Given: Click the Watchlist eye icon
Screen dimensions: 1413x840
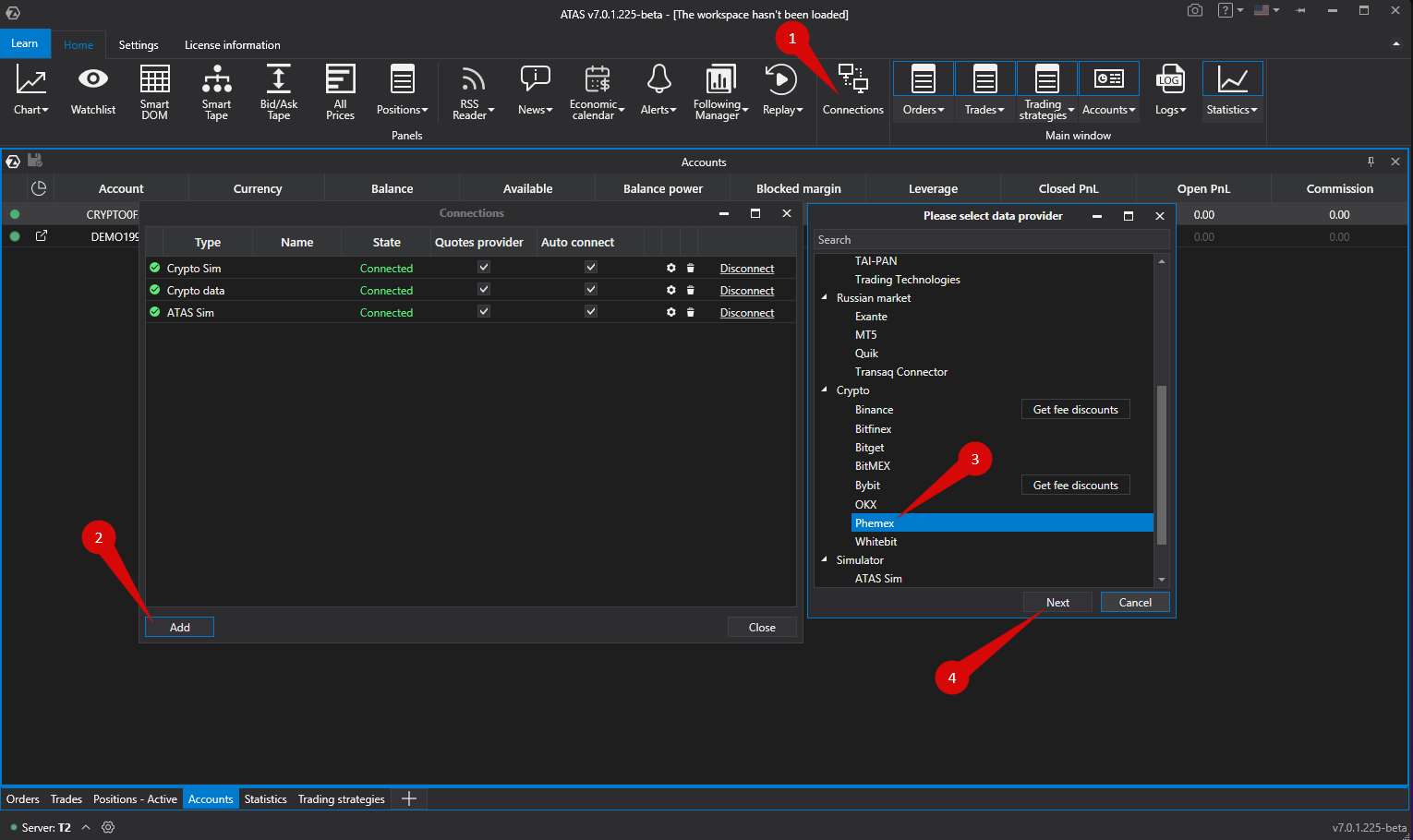Looking at the screenshot, I should (x=93, y=80).
